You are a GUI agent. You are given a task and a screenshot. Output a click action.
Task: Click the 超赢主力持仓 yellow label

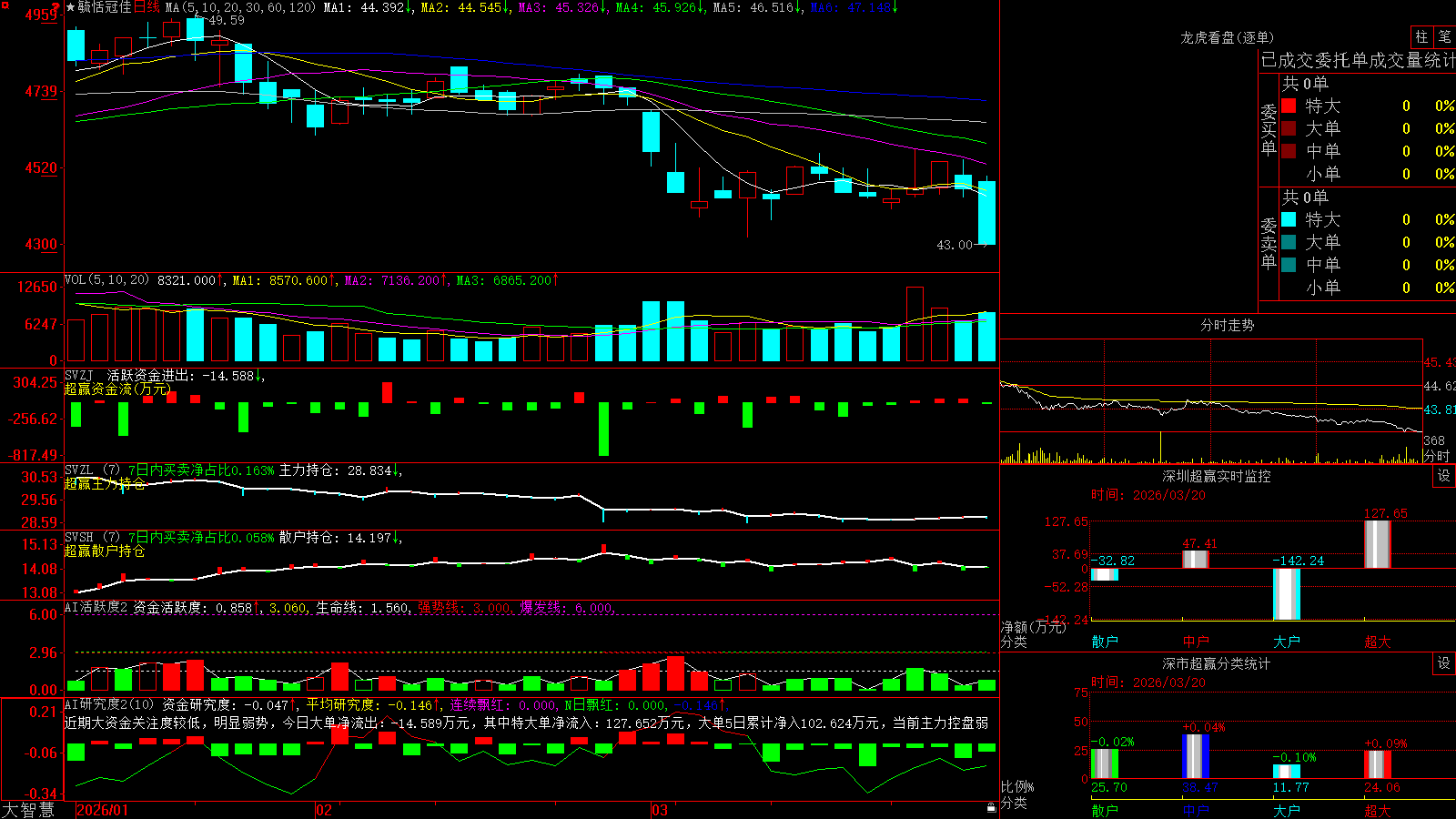[105, 484]
